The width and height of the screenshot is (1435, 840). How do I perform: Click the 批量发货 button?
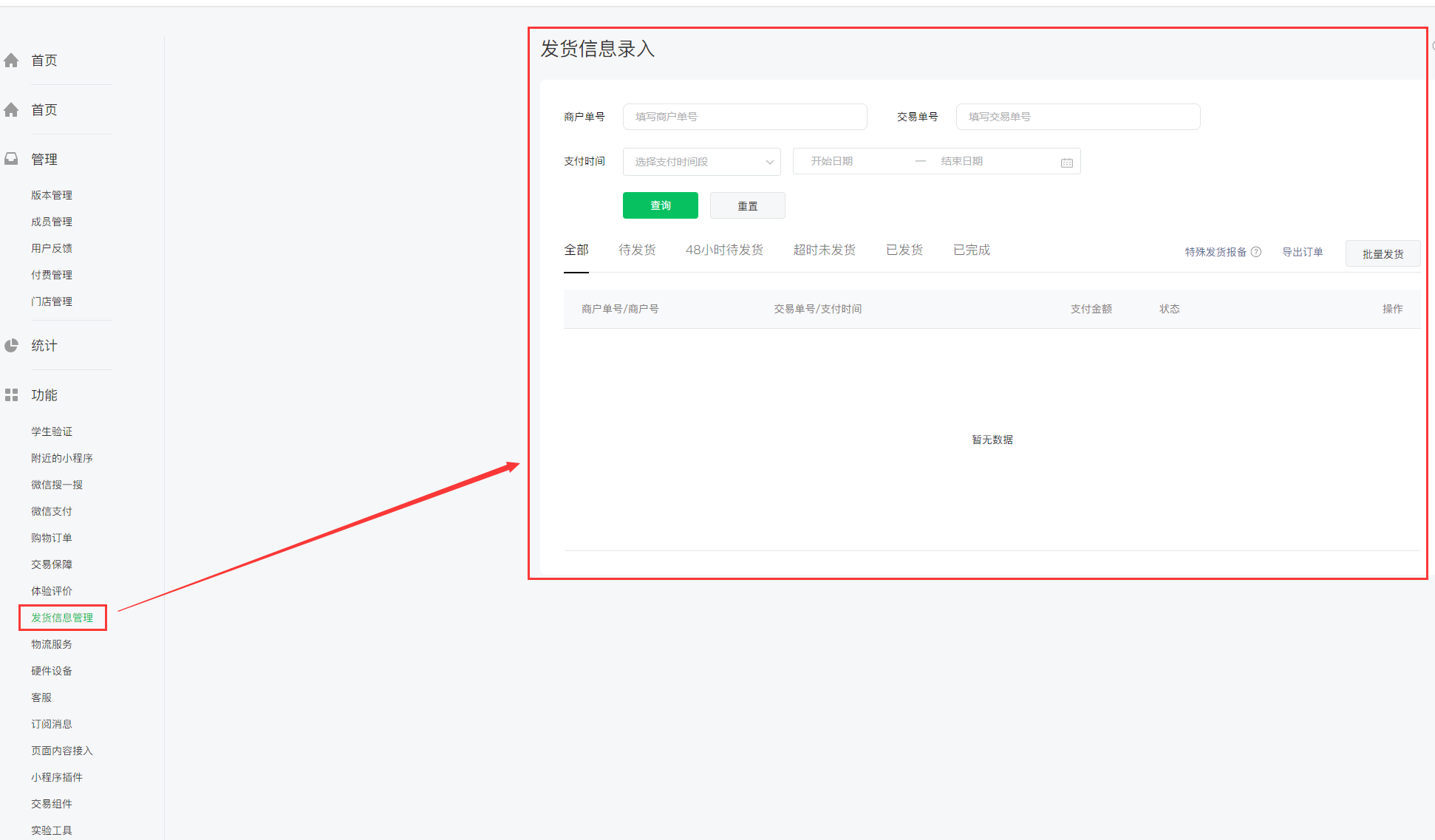click(x=1382, y=253)
